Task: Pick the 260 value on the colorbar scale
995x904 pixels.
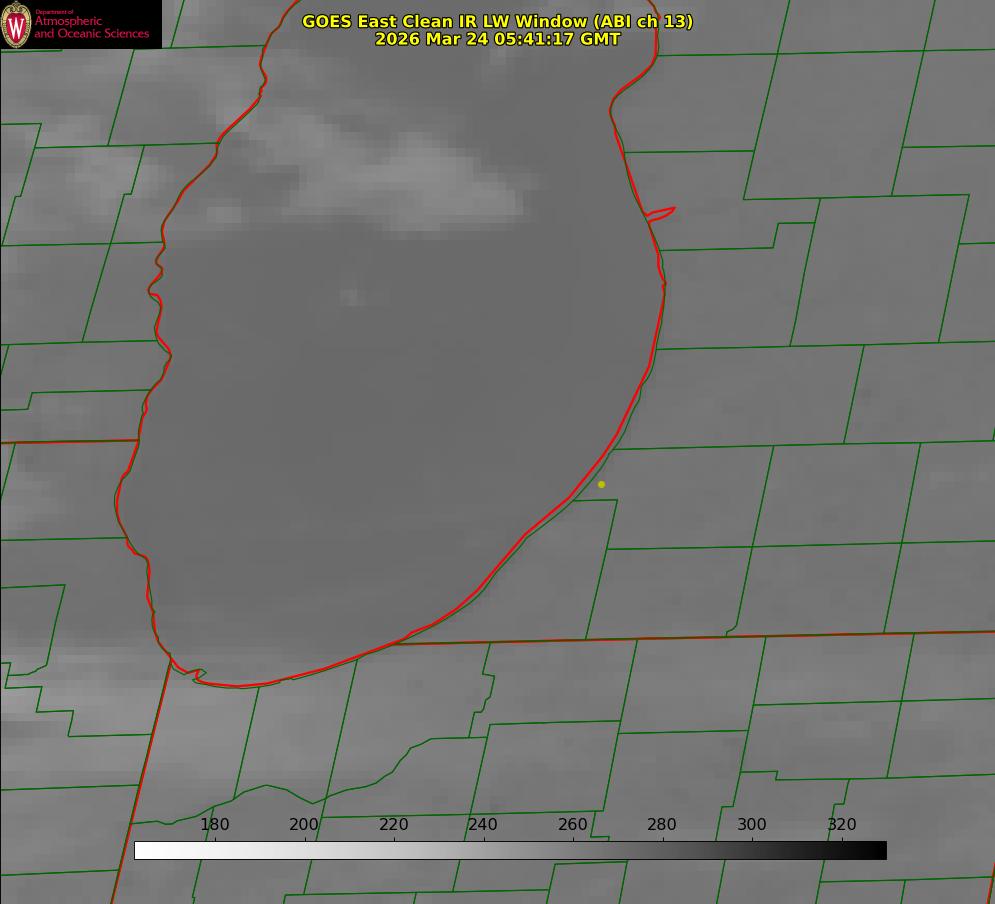Action: [572, 824]
